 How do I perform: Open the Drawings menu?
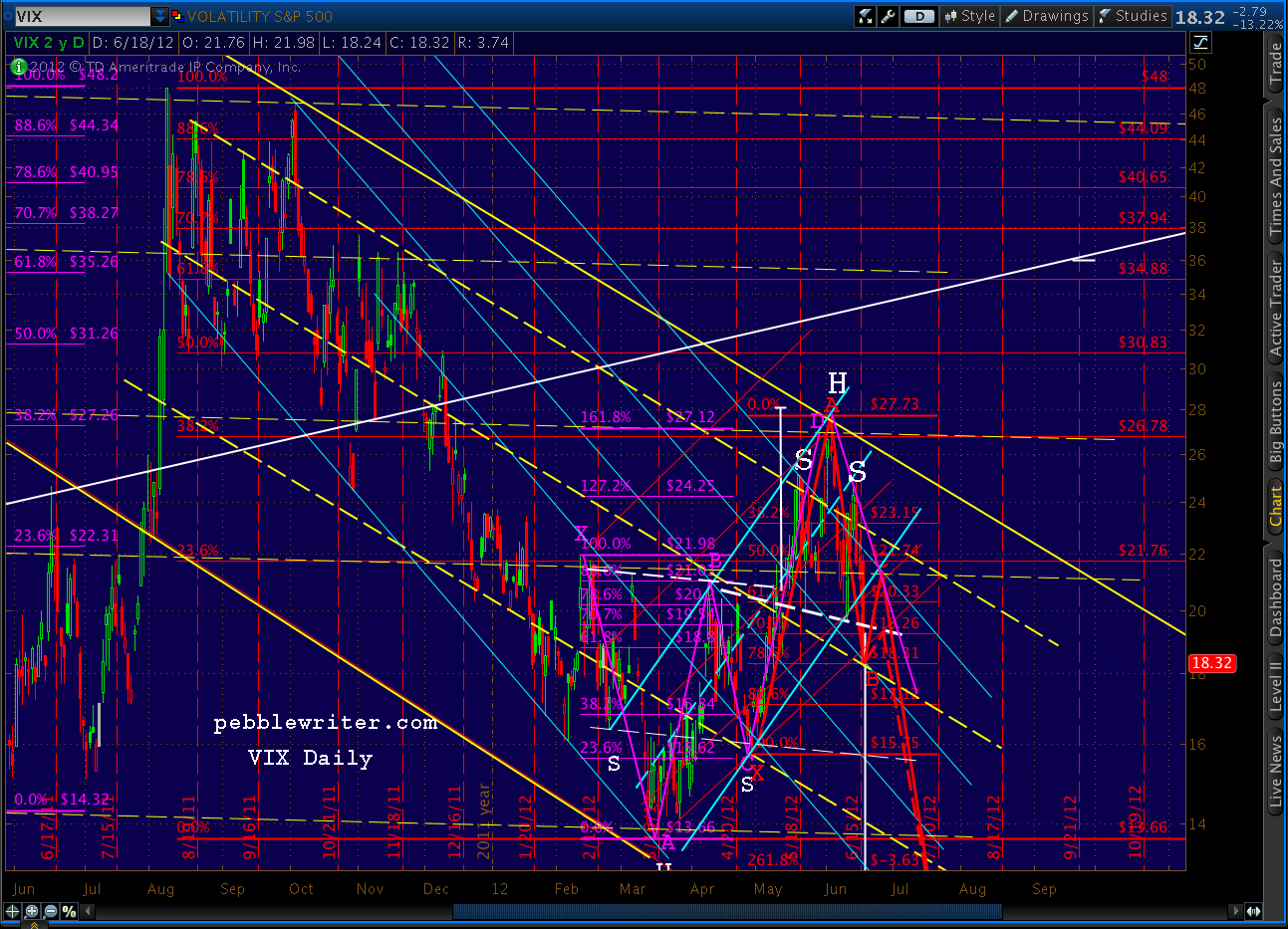point(1046,16)
